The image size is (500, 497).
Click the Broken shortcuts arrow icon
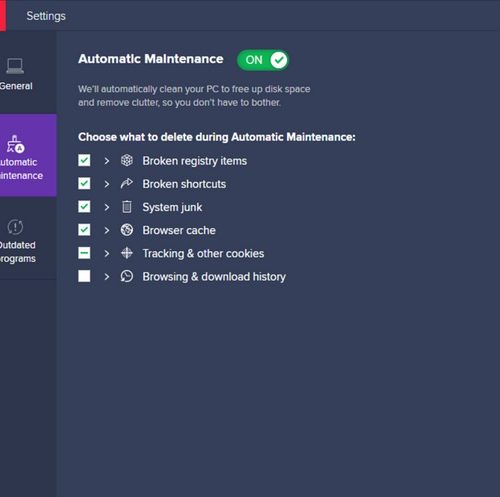tap(127, 184)
